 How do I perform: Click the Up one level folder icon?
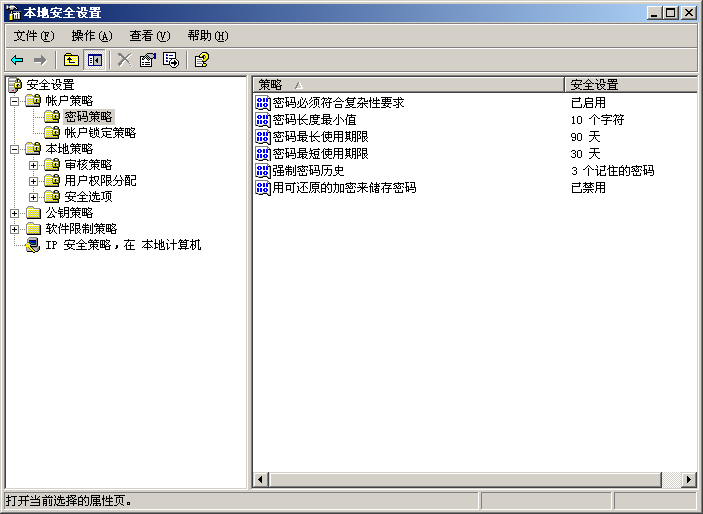point(71,60)
